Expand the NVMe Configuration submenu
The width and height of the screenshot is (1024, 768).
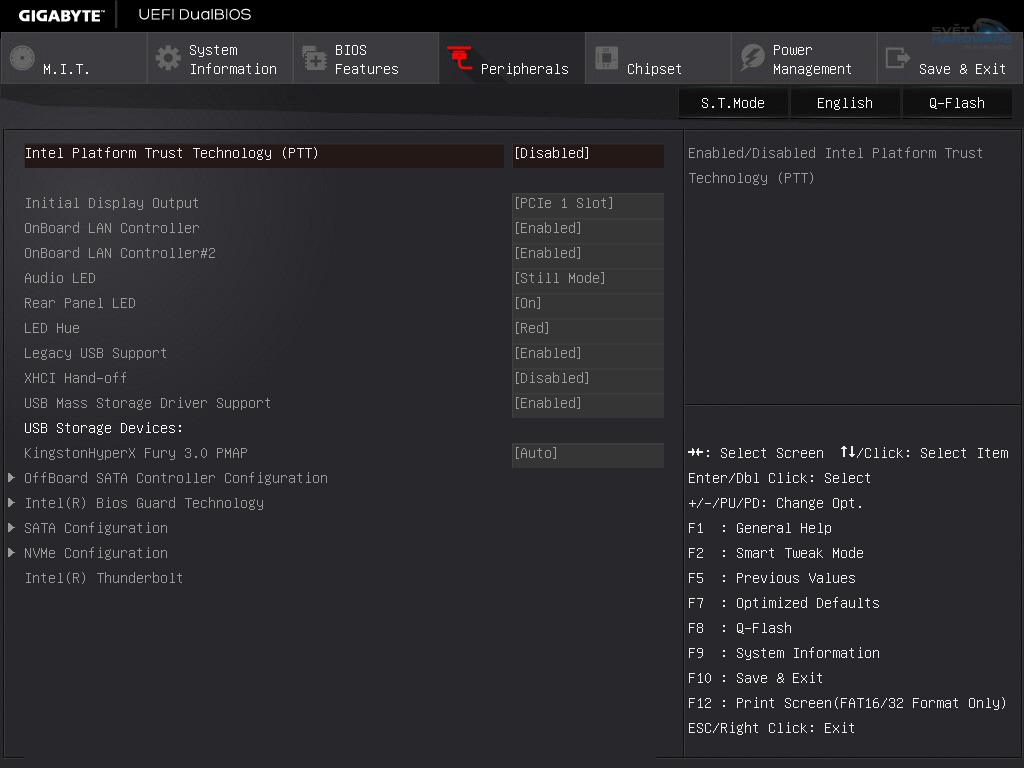[96, 554]
